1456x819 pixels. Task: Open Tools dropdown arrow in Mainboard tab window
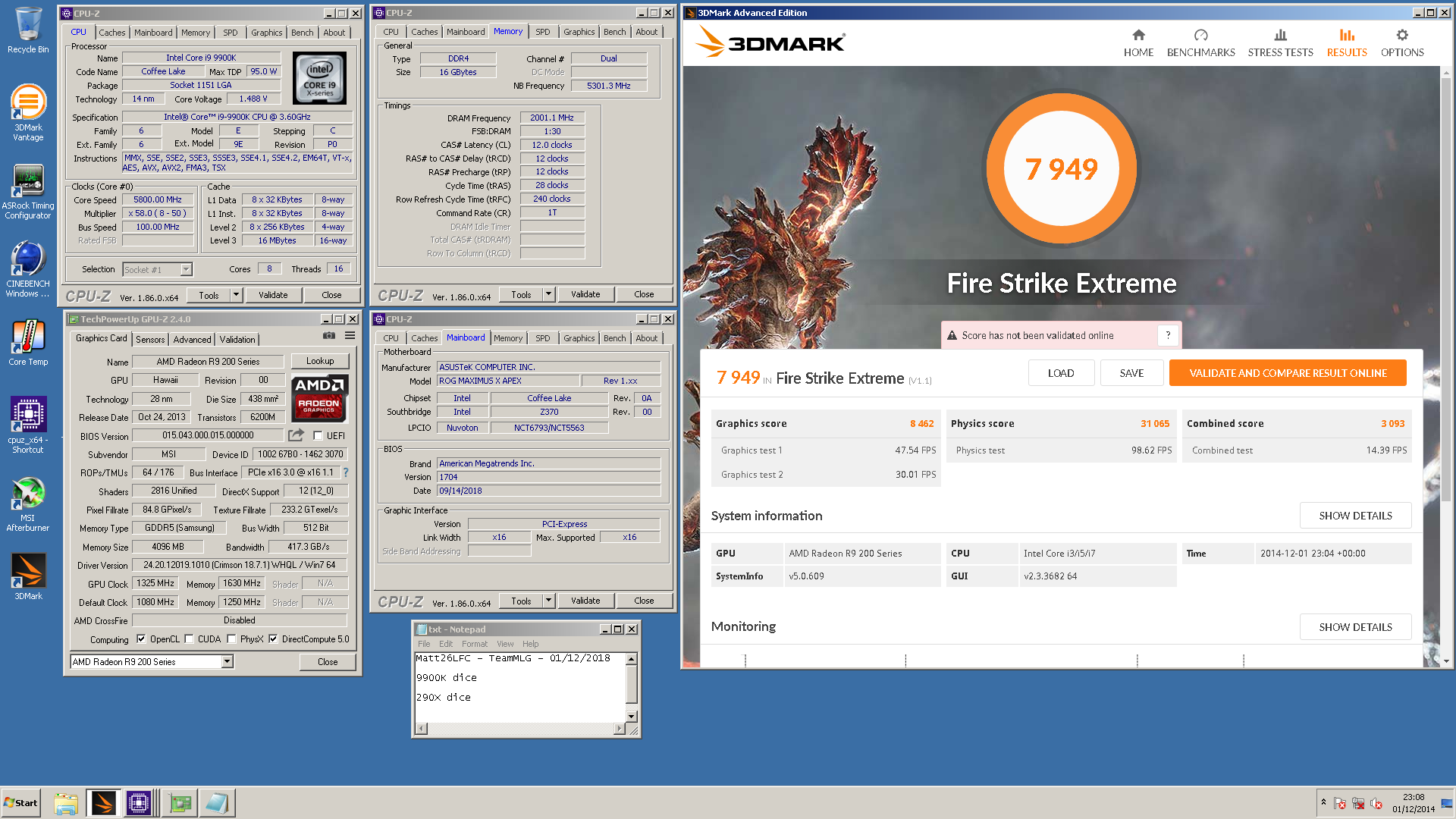[548, 601]
